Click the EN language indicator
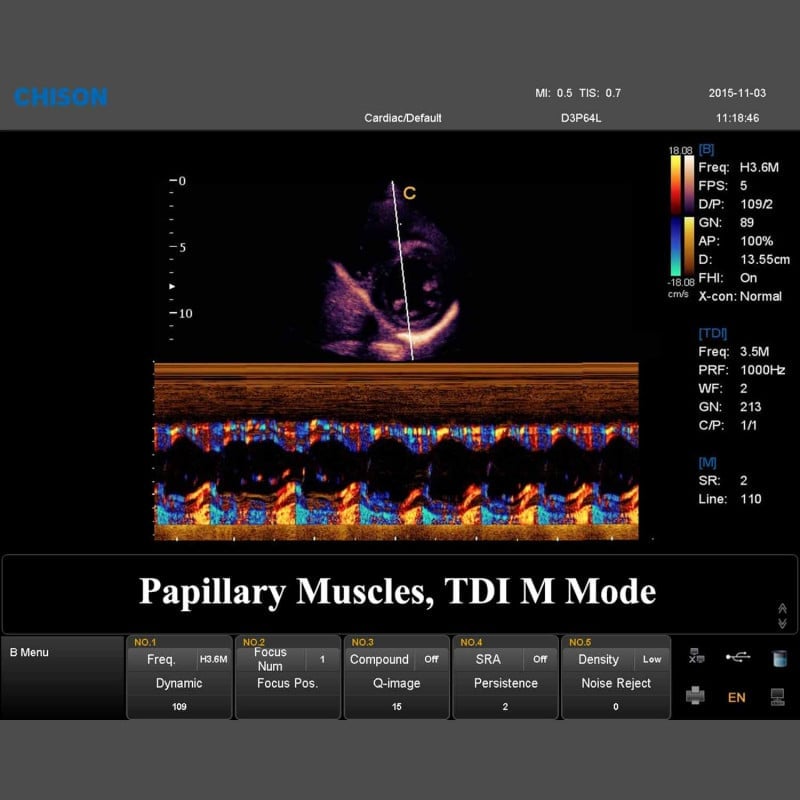This screenshot has height=800, width=800. coord(738,697)
